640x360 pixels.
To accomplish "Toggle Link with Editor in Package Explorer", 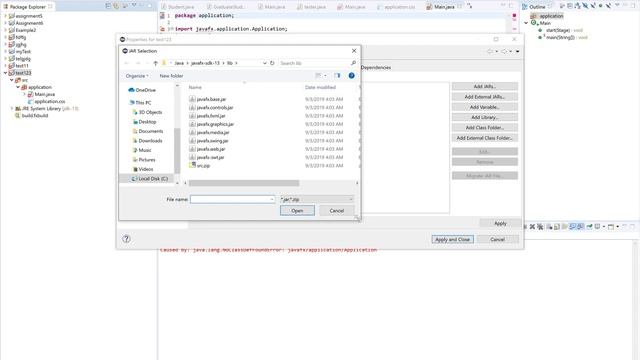I will click(116, 6).
